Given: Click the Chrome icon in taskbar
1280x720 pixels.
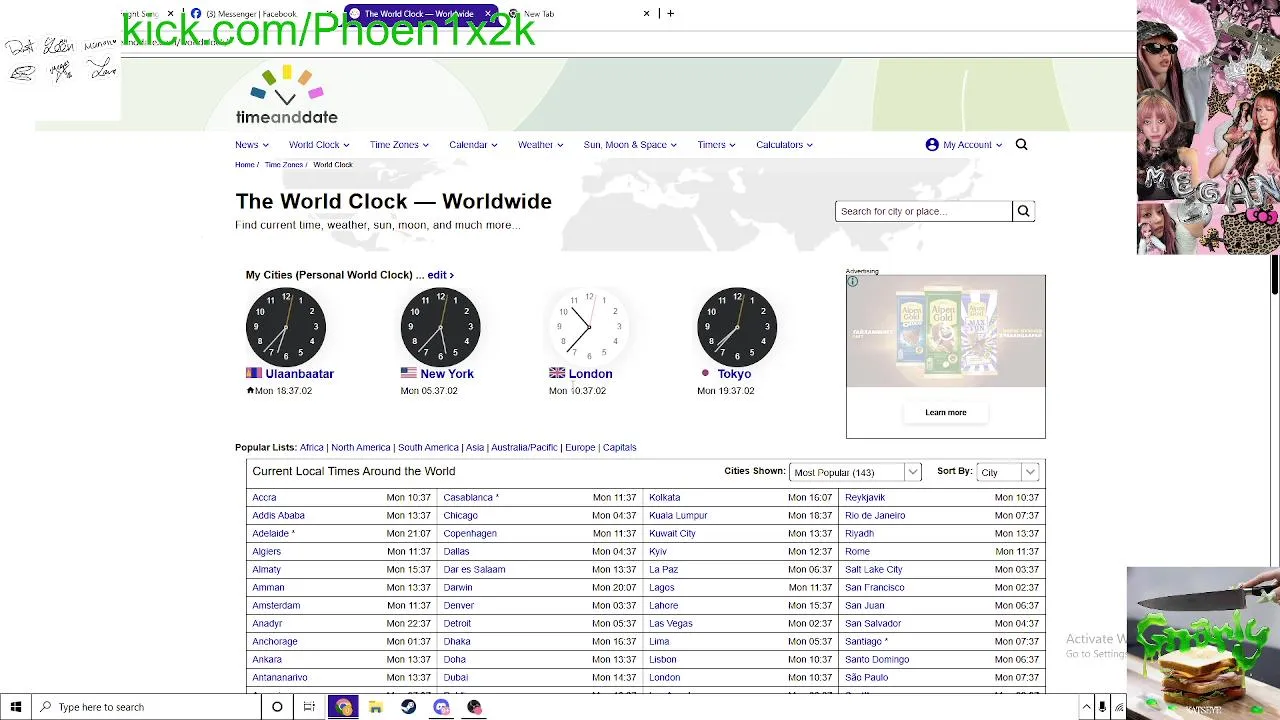Looking at the screenshot, I should (x=344, y=707).
